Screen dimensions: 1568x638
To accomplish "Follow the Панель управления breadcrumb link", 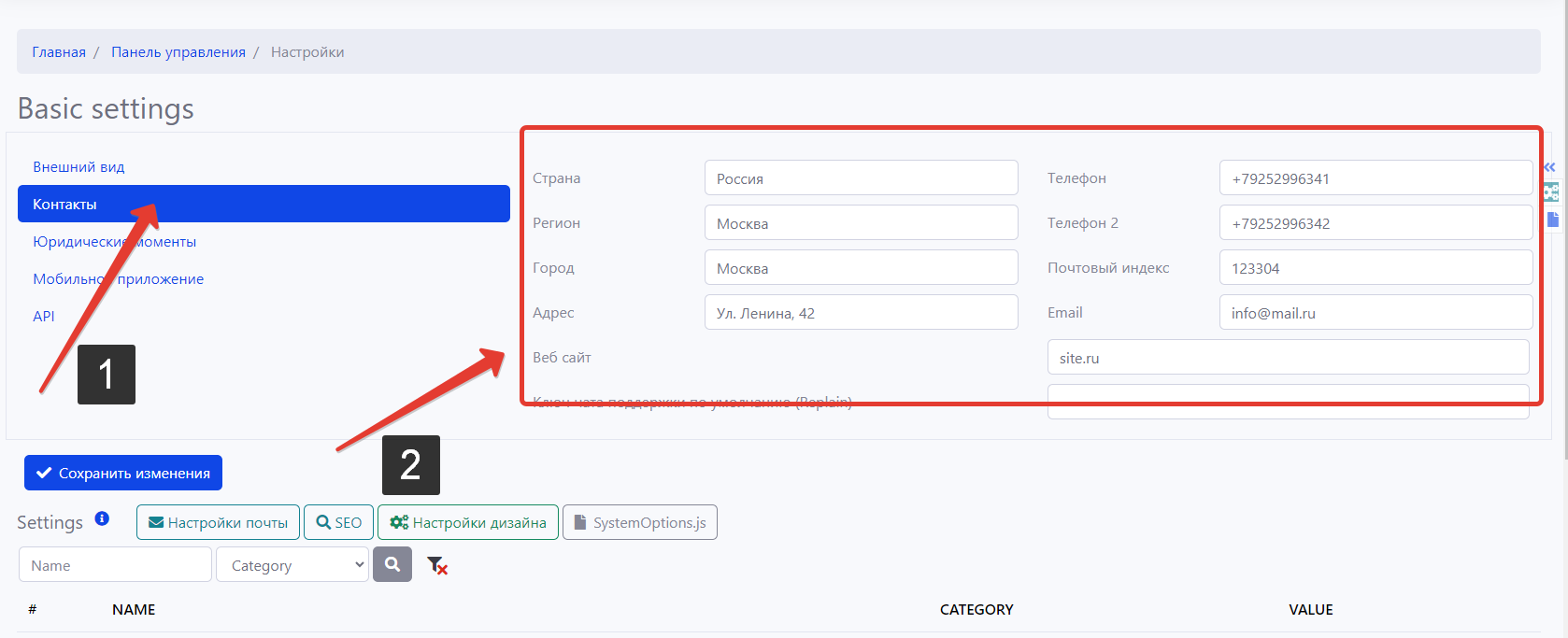I will [x=178, y=52].
